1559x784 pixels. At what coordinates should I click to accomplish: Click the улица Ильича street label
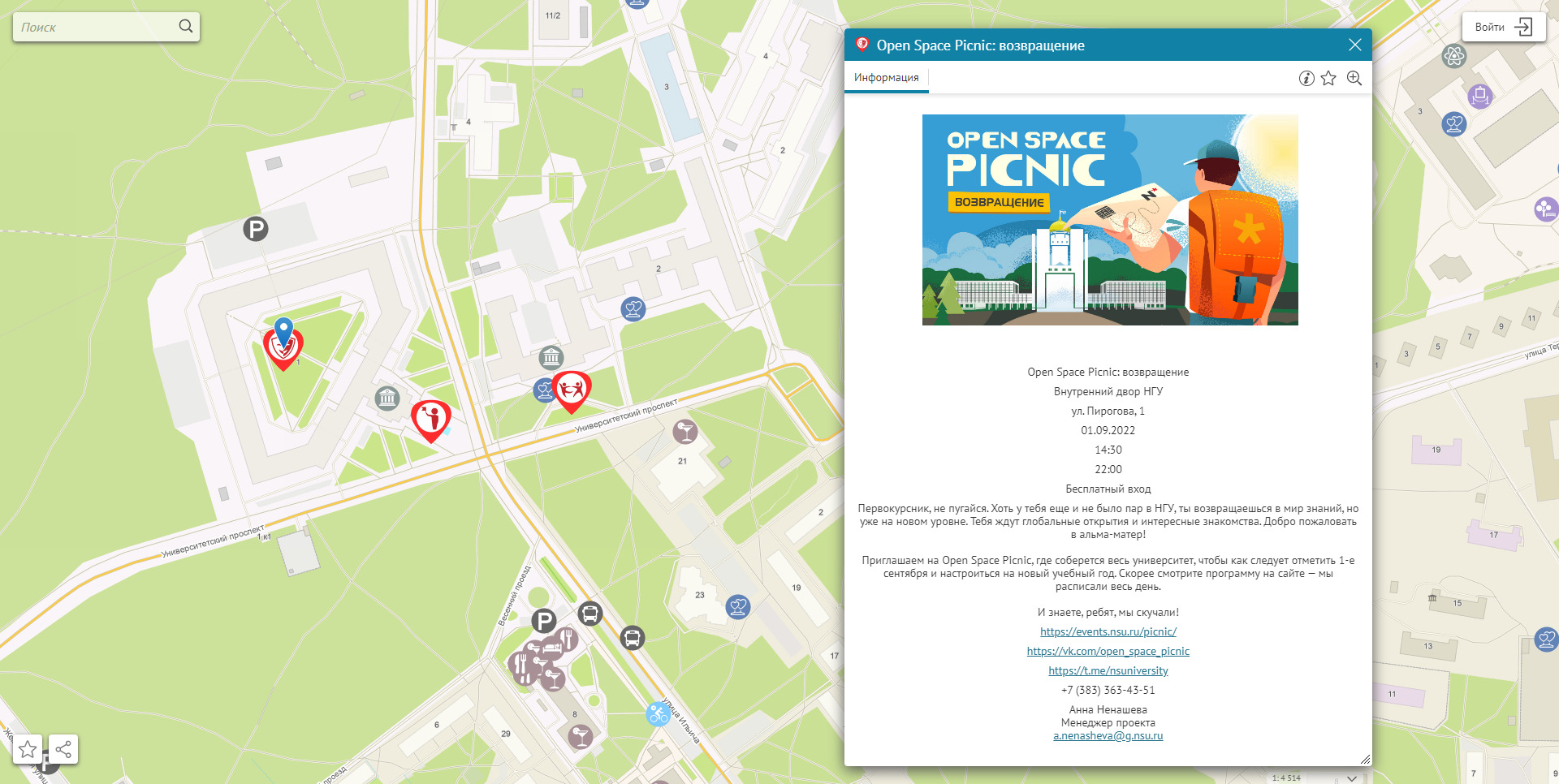click(x=680, y=721)
